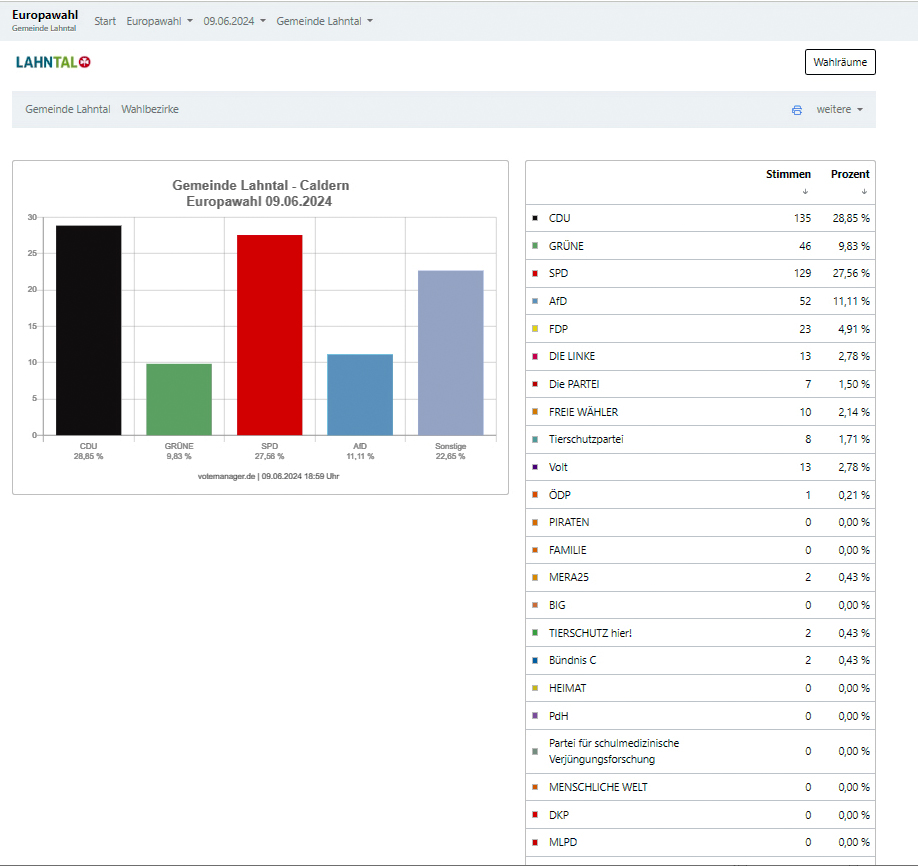Switch to the Wahlbezirke tab

pos(150,109)
